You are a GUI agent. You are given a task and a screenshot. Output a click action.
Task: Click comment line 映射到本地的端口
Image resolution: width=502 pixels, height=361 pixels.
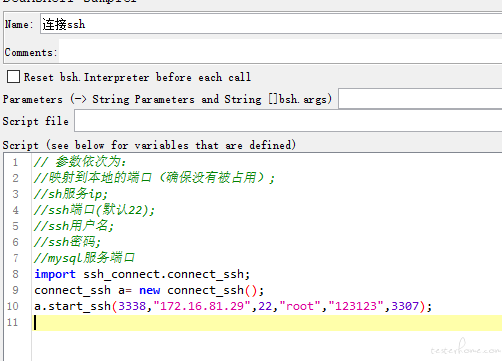pos(154,178)
